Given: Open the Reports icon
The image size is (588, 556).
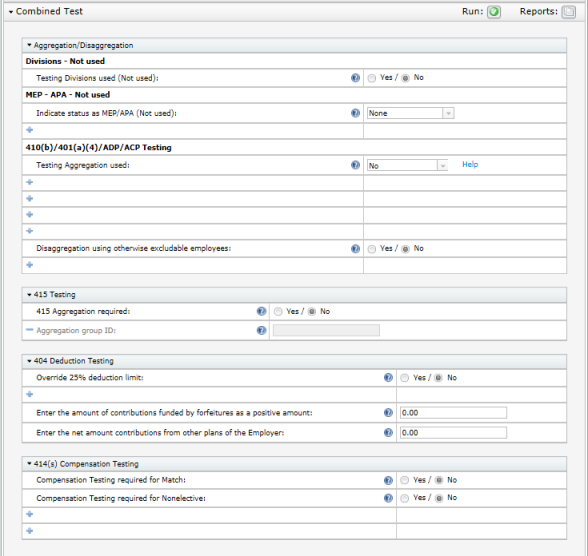Looking at the screenshot, I should coord(568,12).
